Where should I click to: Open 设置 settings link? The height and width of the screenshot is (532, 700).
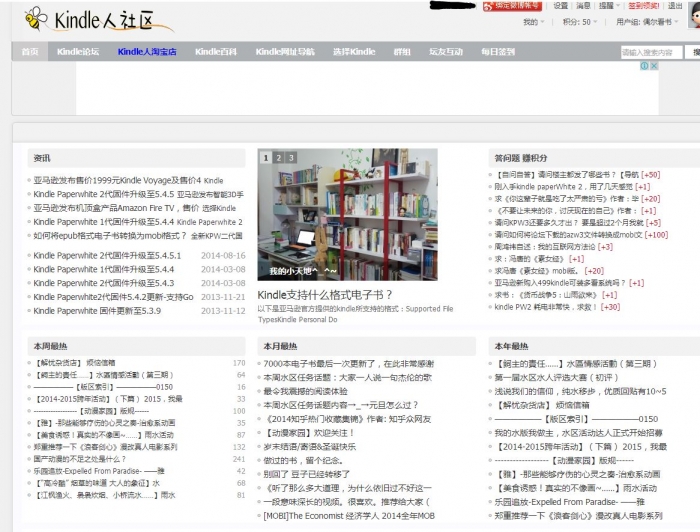561,6
